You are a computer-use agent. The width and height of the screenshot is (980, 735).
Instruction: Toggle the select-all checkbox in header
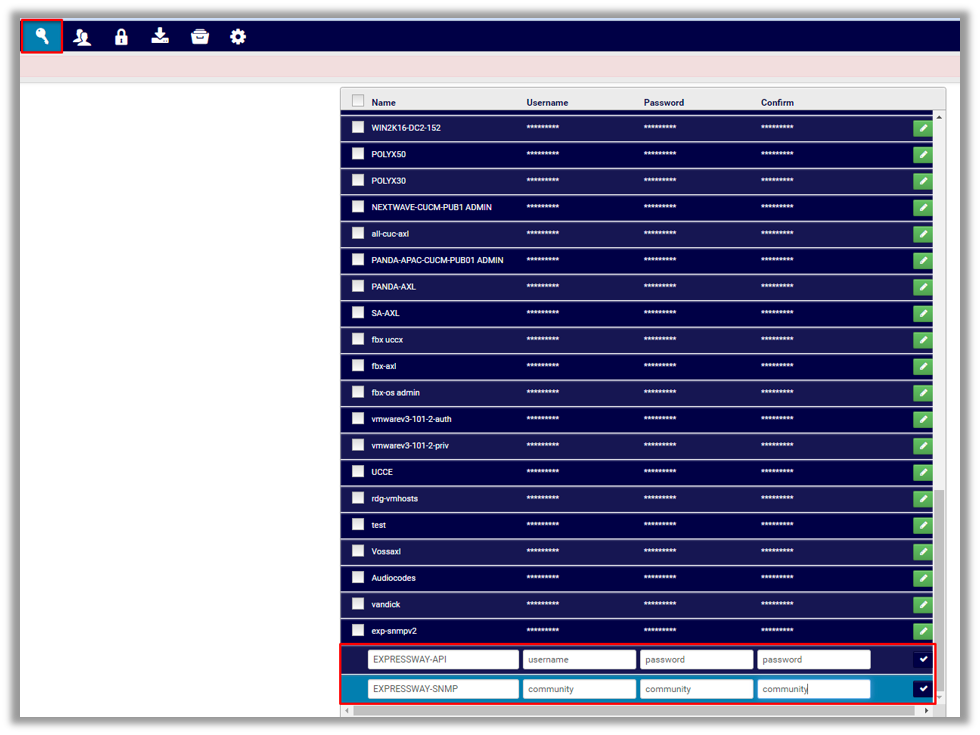(x=357, y=100)
